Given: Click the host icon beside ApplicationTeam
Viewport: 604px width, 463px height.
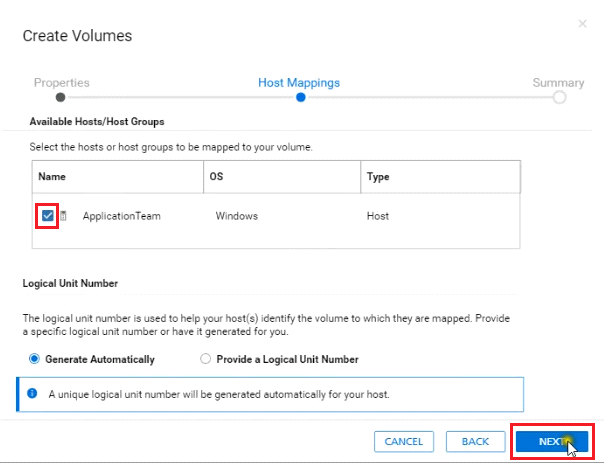Looking at the screenshot, I should tap(63, 216).
